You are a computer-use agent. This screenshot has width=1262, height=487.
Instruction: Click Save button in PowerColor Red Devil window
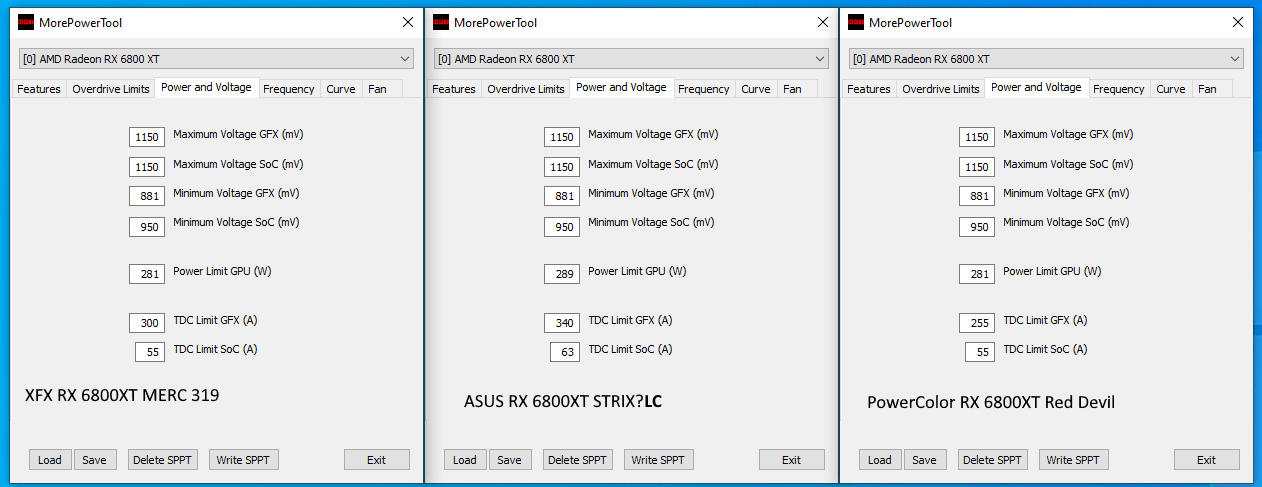coord(924,460)
